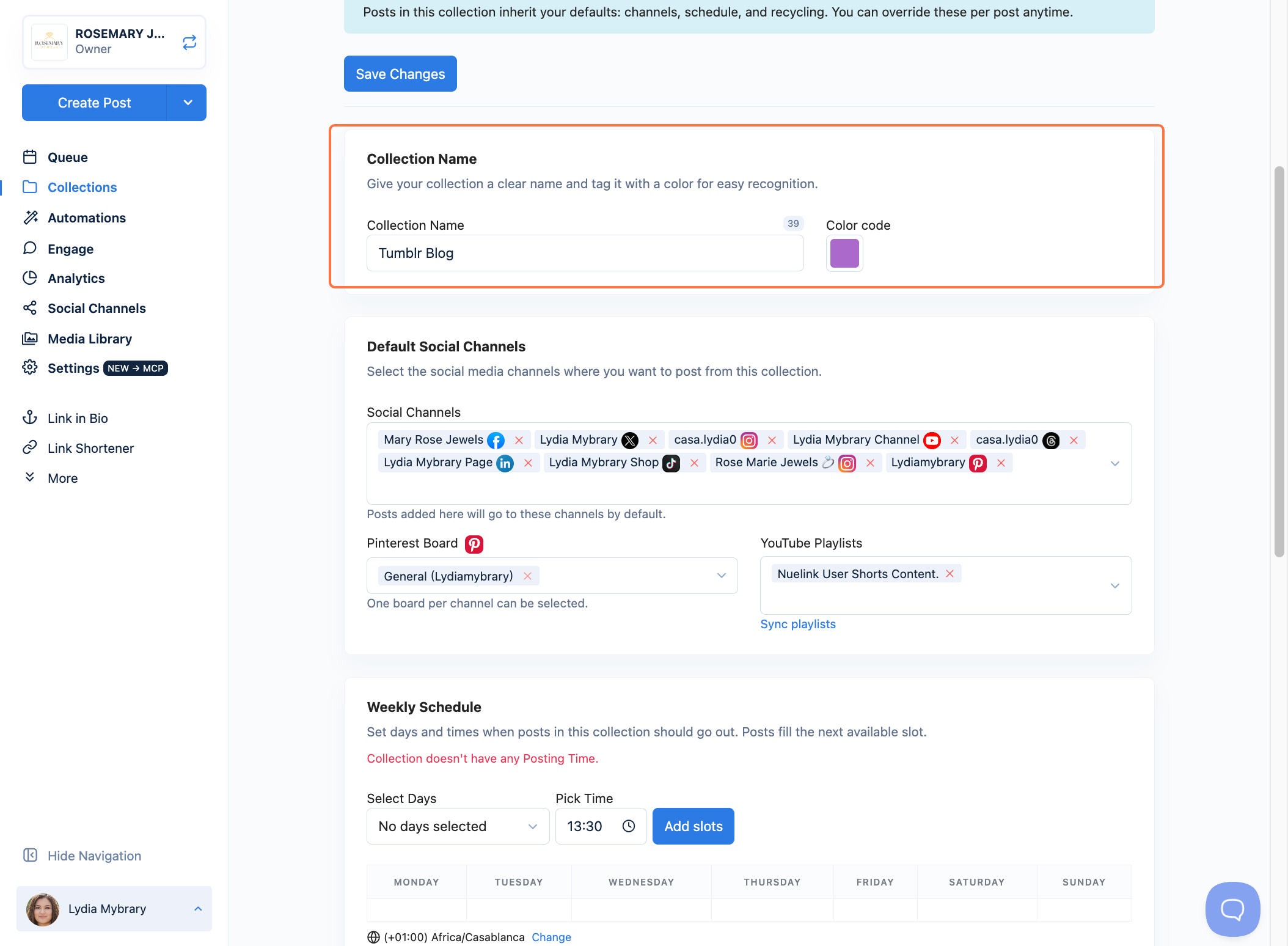Click the Sync playlists link
The width and height of the screenshot is (1288, 946).
click(797, 624)
